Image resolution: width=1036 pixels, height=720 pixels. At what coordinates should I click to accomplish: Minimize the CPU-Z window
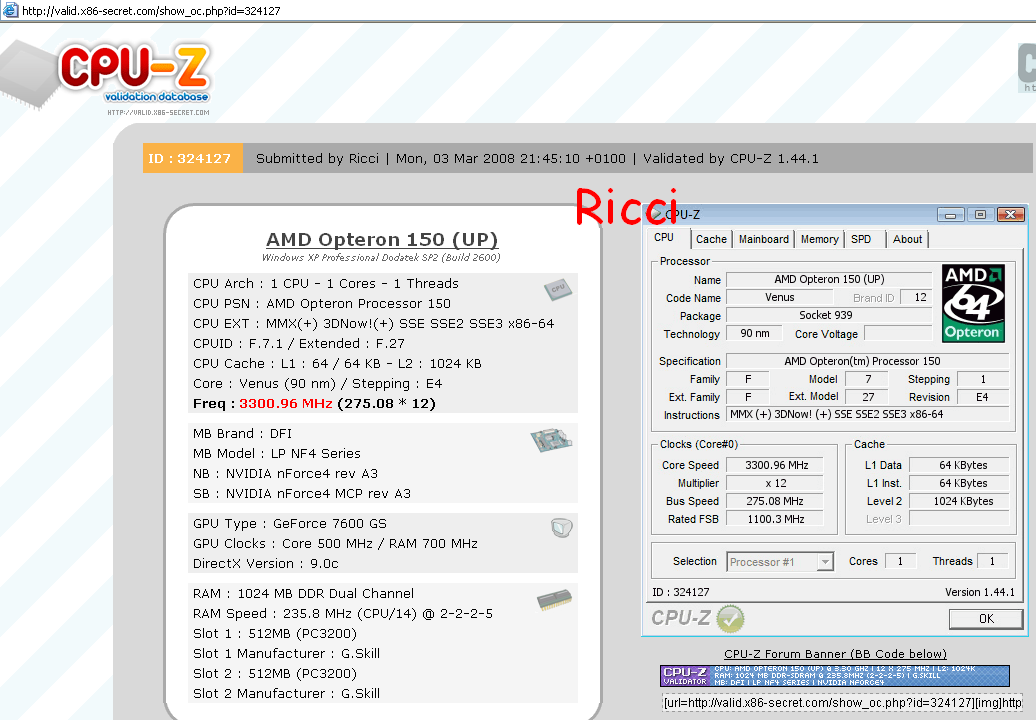click(950, 215)
